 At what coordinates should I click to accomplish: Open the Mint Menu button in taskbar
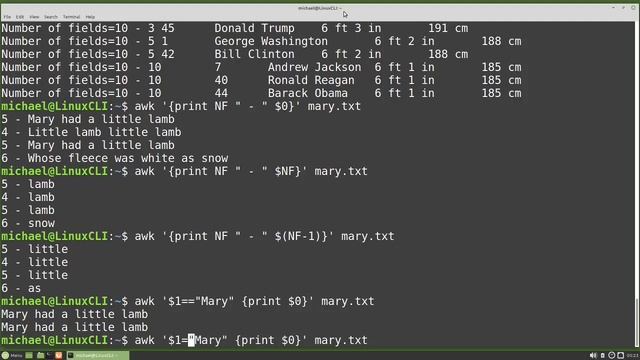pyautogui.click(x=12, y=356)
